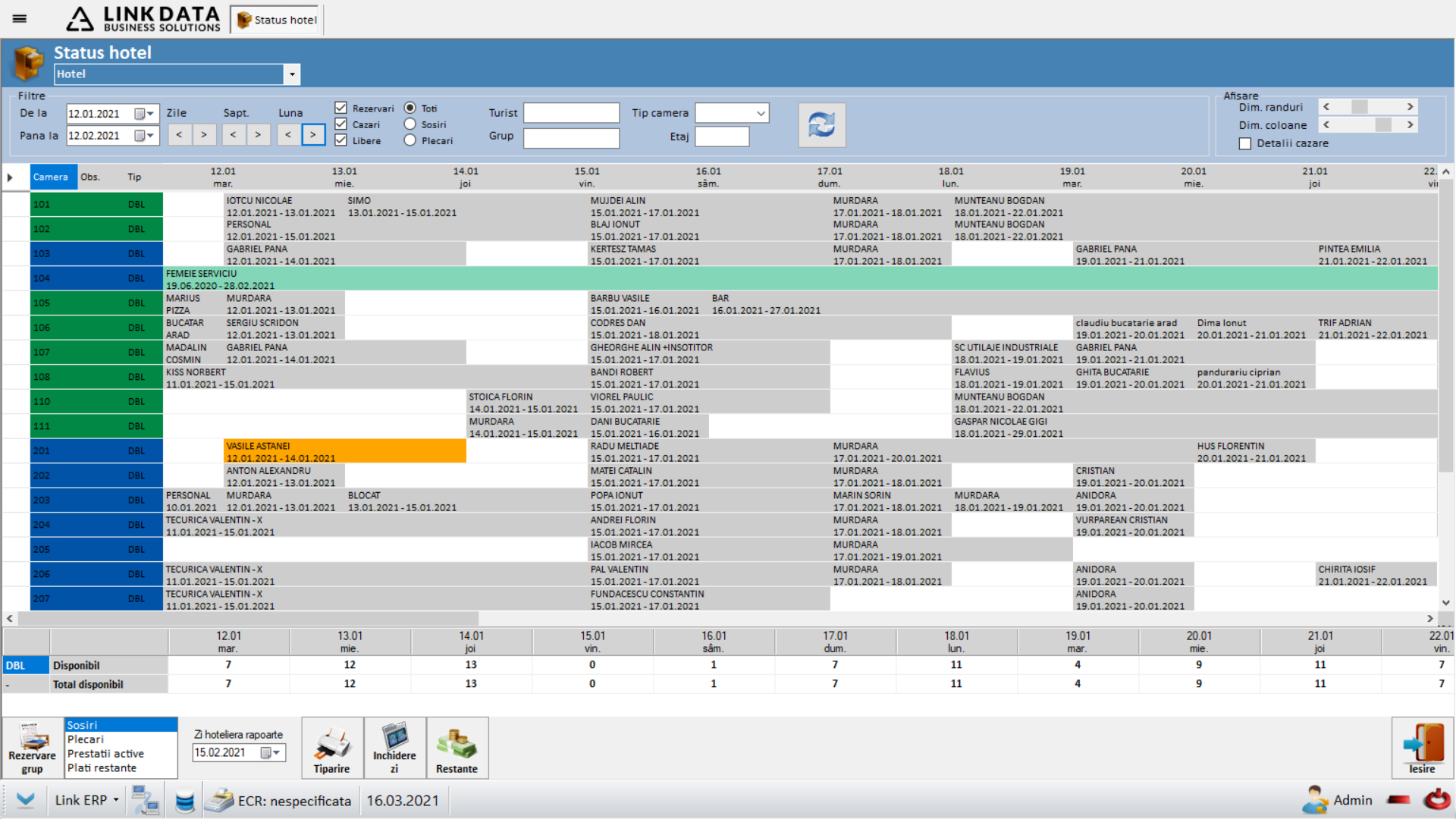Enable the Detalii cazare checkbox
1456x819 pixels.
1244,143
